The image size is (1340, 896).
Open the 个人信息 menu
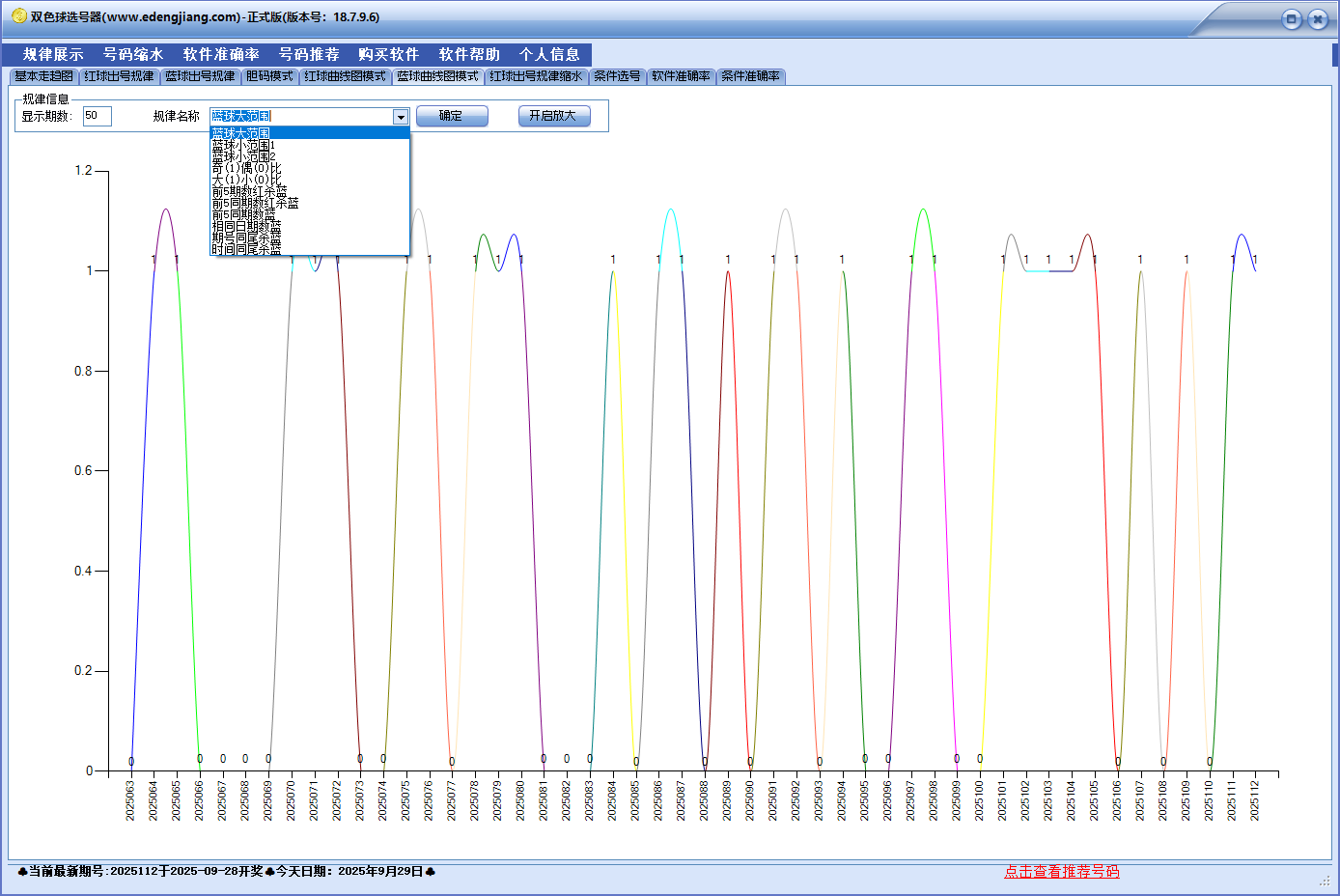[549, 55]
